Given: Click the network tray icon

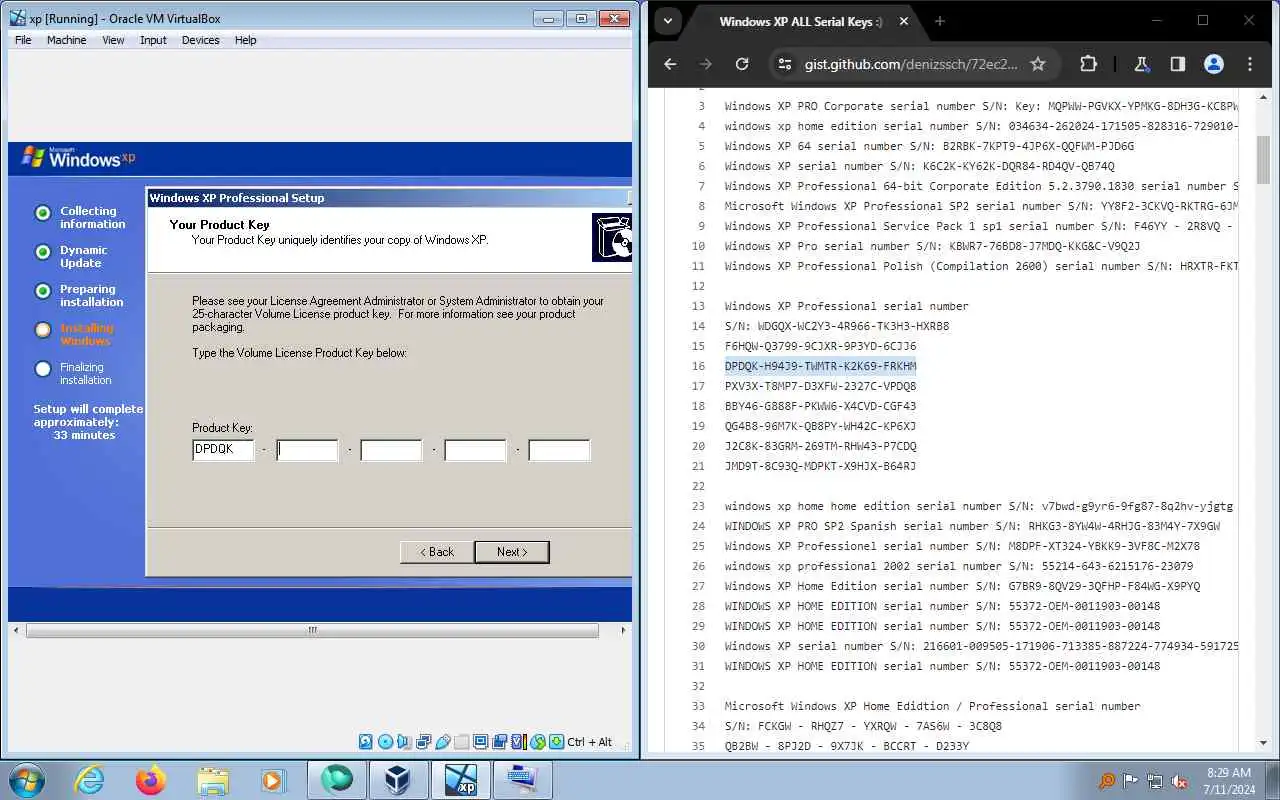Looking at the screenshot, I should coord(1155,780).
